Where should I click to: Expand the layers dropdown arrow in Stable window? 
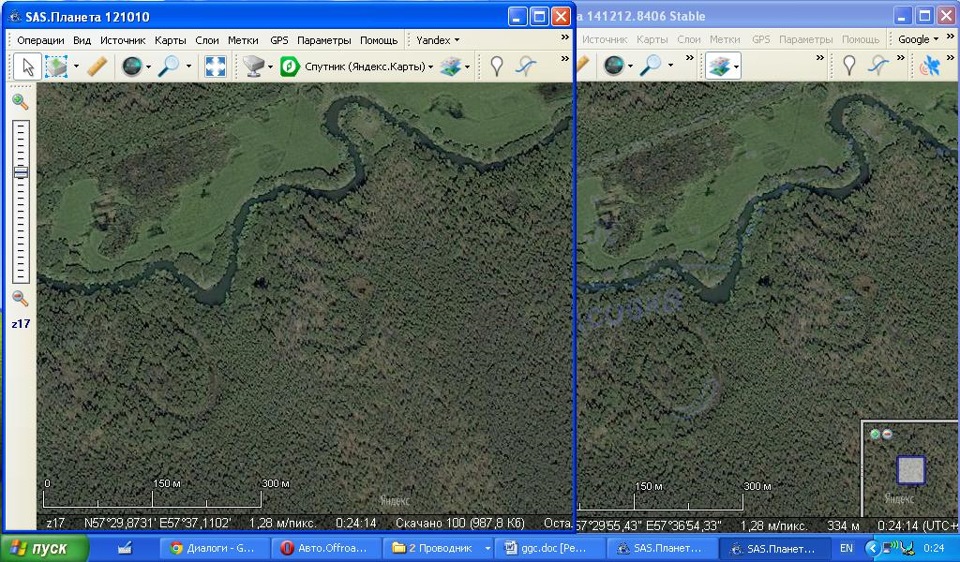pyautogui.click(x=735, y=66)
